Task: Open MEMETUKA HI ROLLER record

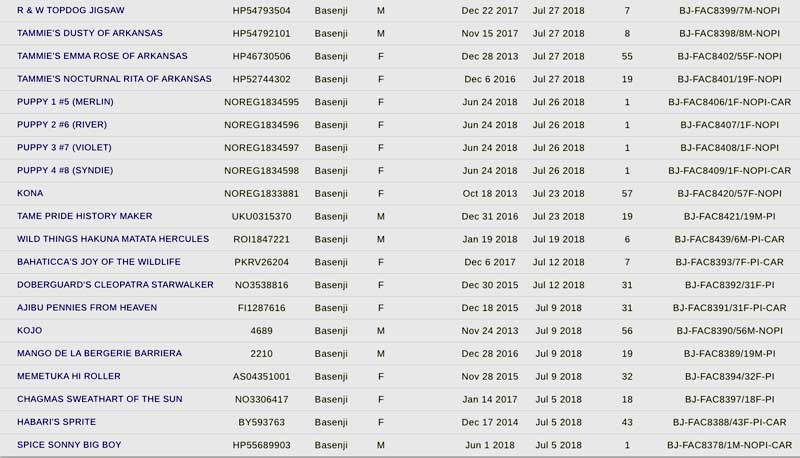Action: (68, 376)
